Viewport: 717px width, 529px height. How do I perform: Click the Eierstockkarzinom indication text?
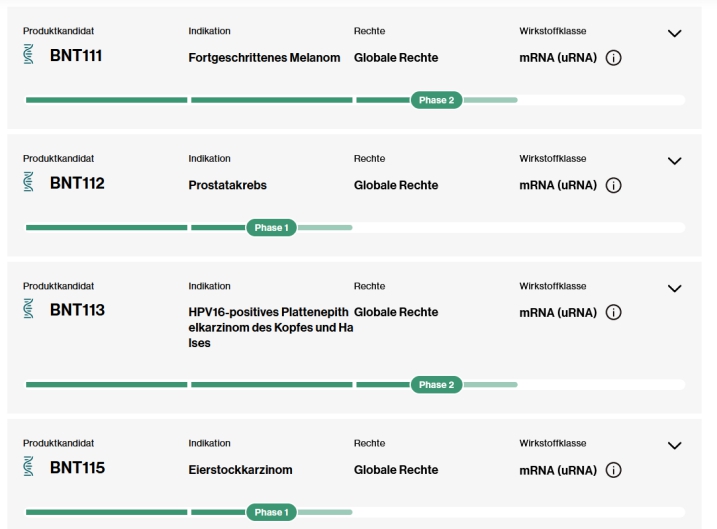pyautogui.click(x=240, y=470)
